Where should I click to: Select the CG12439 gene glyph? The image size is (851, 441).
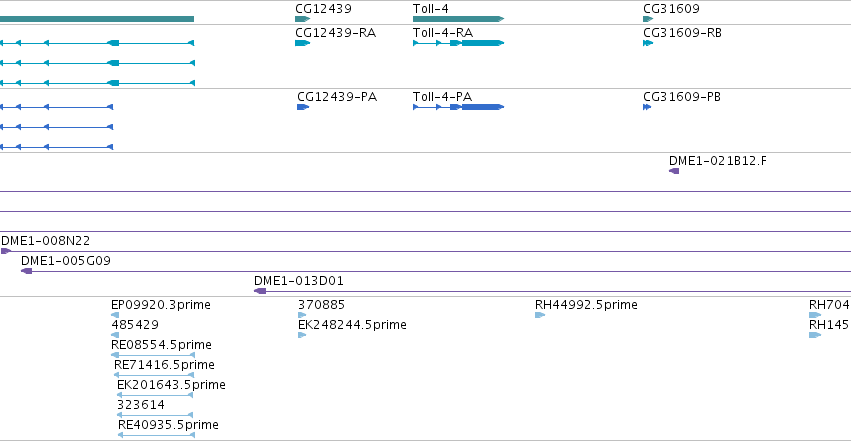coord(302,19)
